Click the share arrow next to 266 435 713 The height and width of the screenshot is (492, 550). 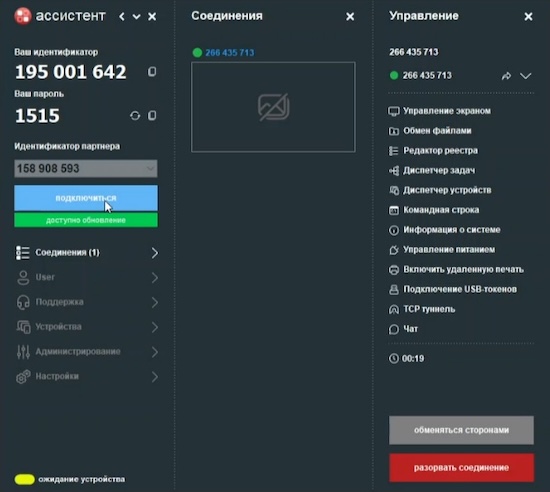tap(506, 76)
